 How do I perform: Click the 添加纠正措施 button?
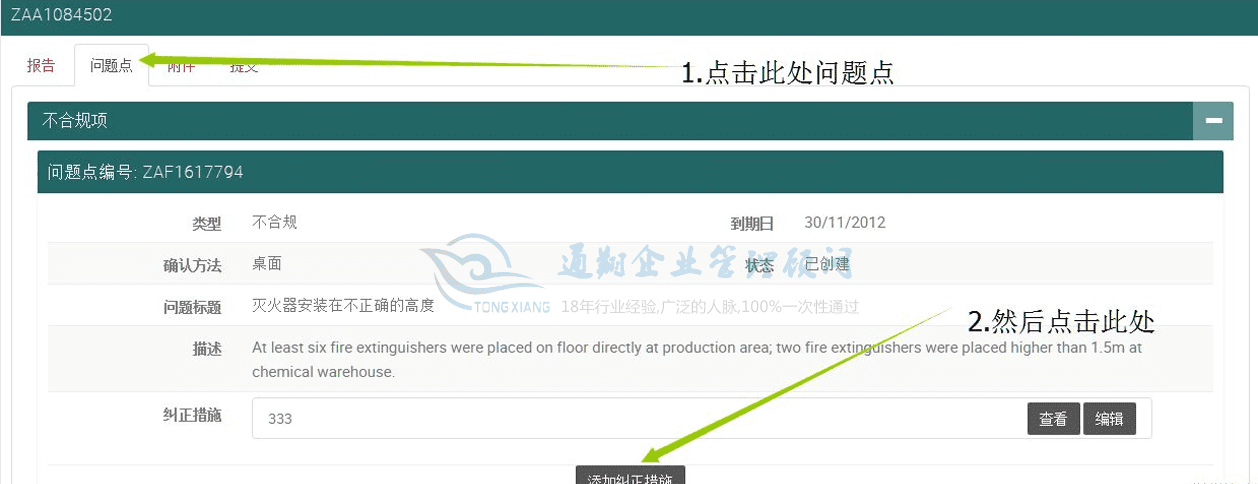630,476
